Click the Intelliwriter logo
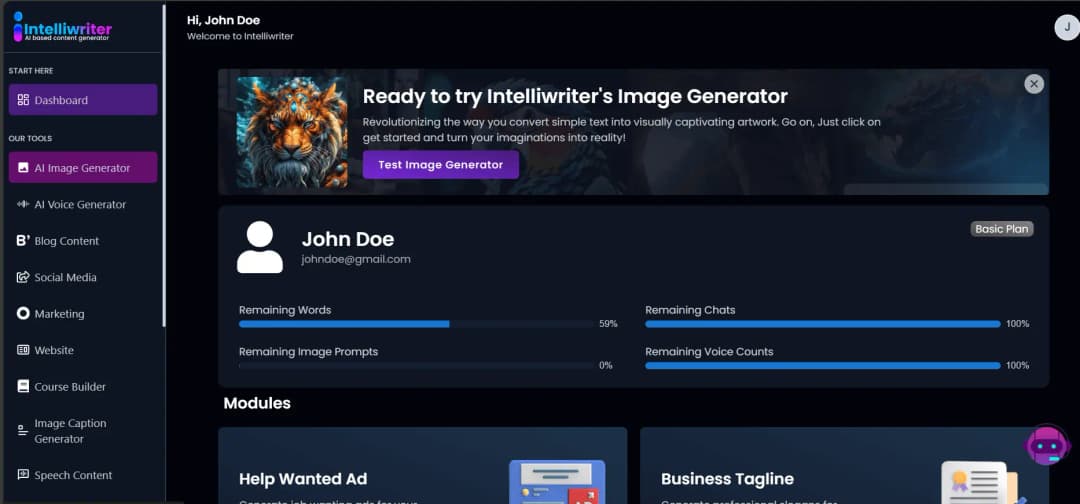Image resolution: width=1080 pixels, height=504 pixels. (62, 28)
